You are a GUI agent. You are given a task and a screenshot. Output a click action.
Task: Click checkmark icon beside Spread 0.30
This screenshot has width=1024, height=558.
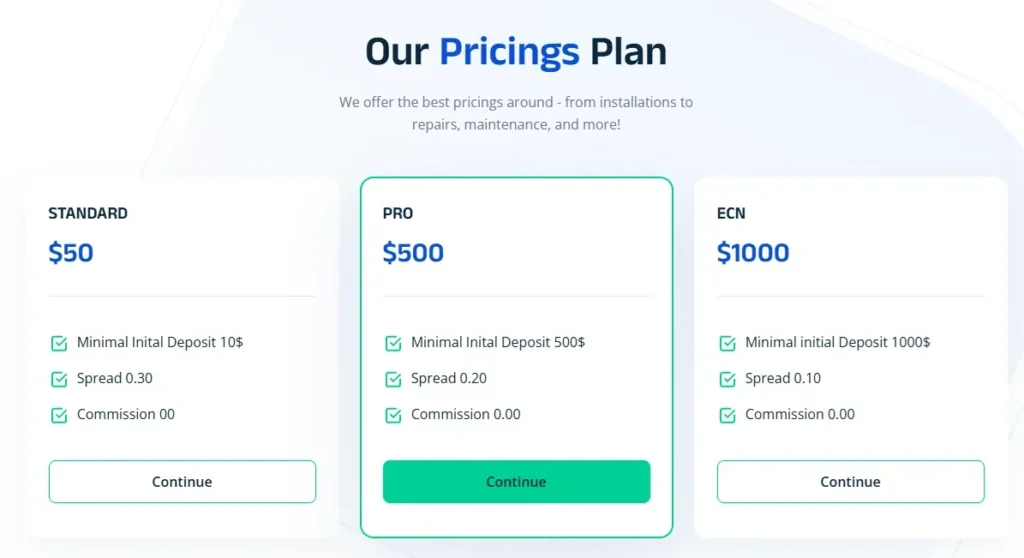tap(59, 379)
